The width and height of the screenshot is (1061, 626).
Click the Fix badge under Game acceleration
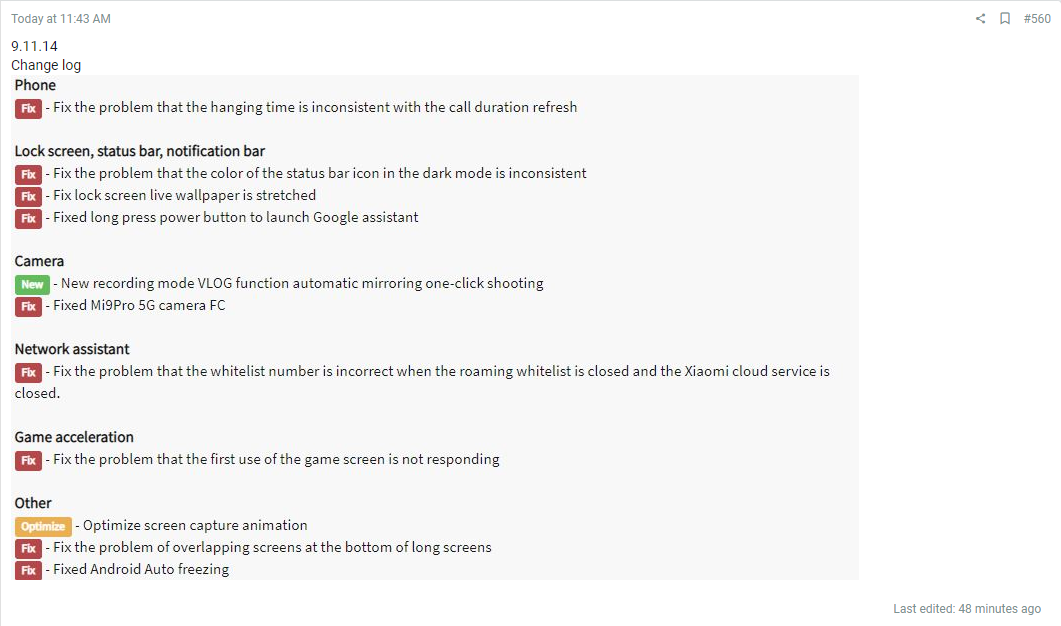(x=28, y=460)
